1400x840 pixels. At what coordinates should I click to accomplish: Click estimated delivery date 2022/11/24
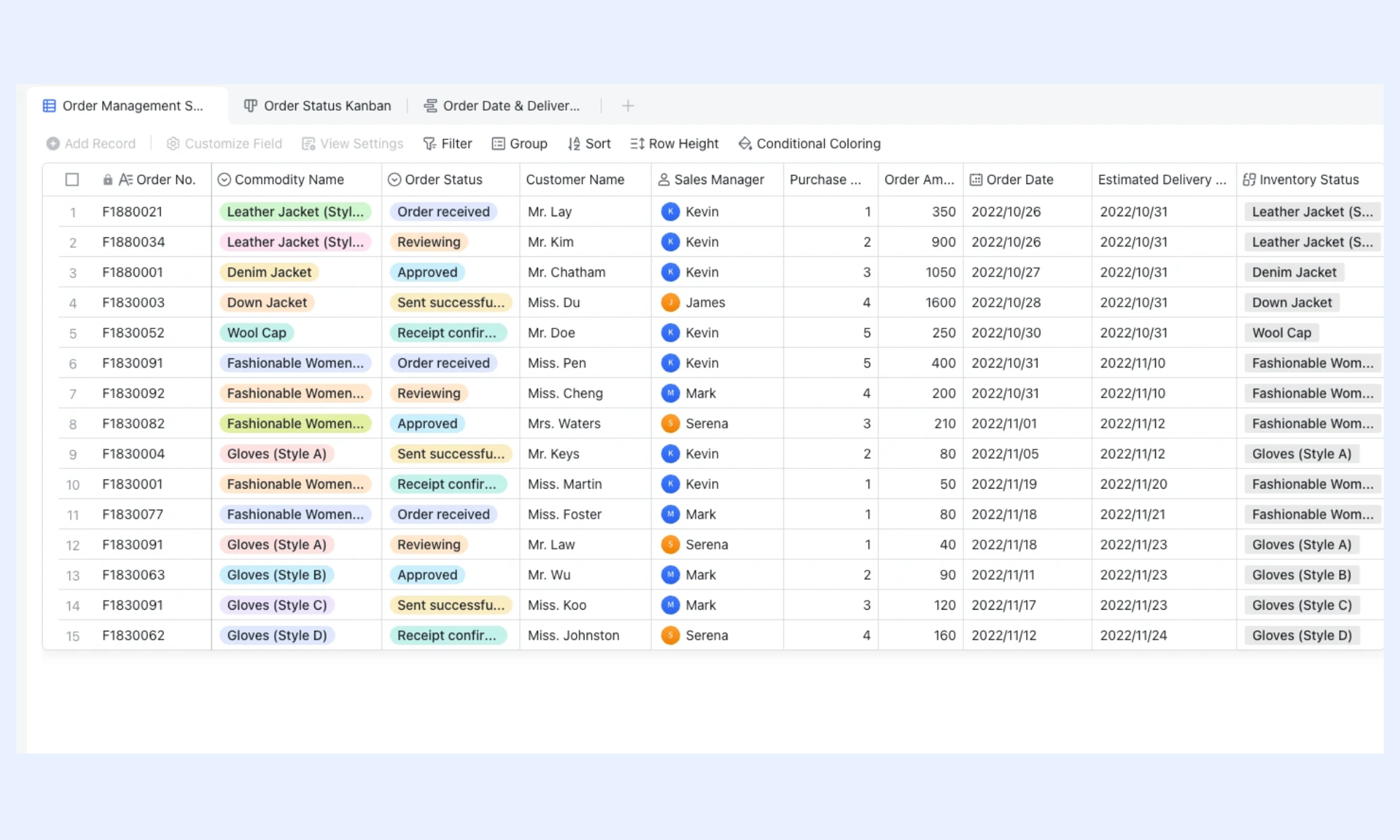1133,636
